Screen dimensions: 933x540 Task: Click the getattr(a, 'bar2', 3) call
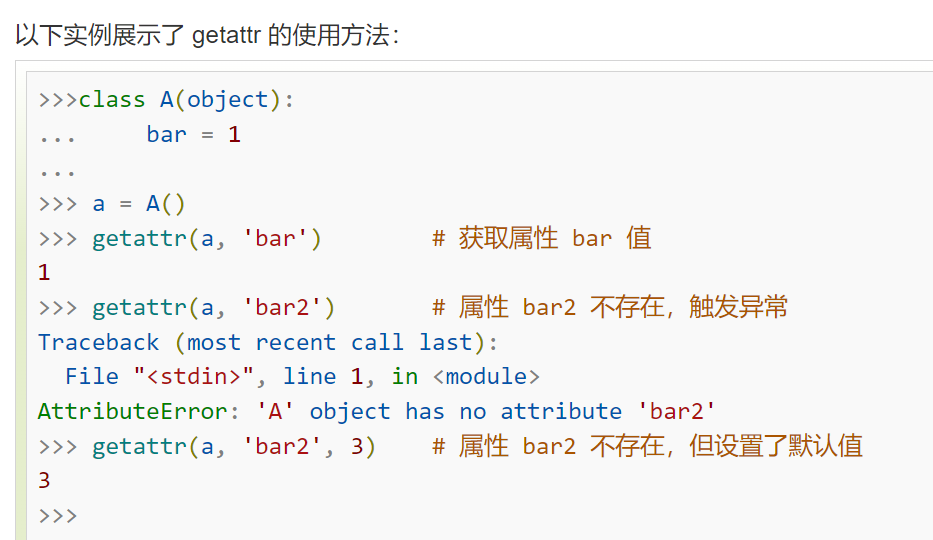pyautogui.click(x=234, y=446)
